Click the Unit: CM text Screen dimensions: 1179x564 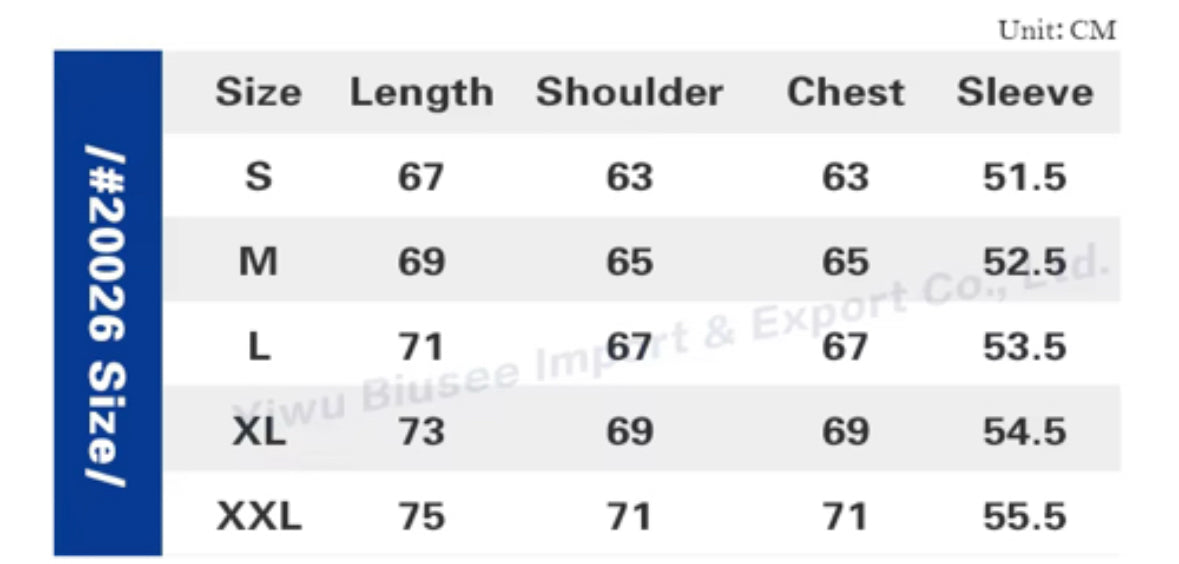tap(1057, 31)
